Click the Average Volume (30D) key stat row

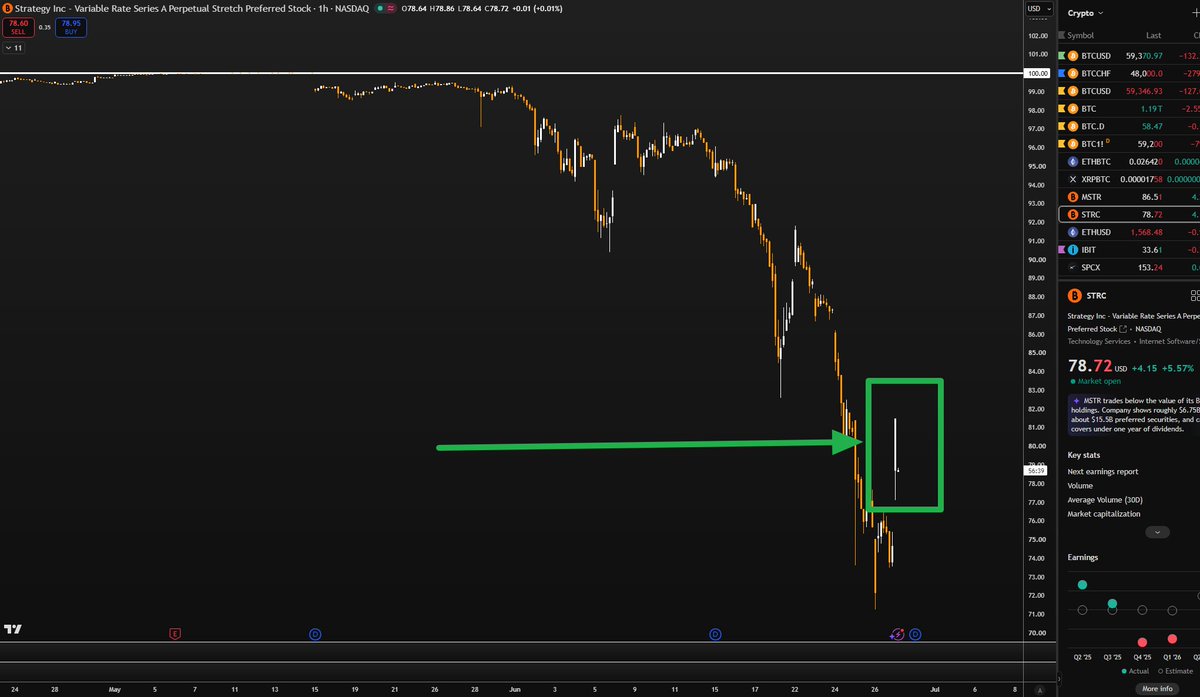coord(1133,499)
